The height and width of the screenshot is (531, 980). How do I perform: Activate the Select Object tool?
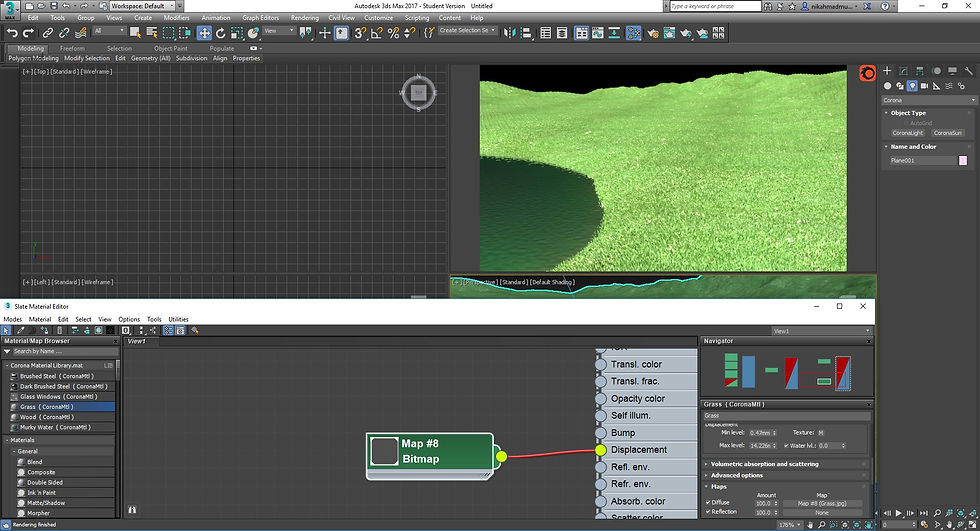tap(135, 33)
